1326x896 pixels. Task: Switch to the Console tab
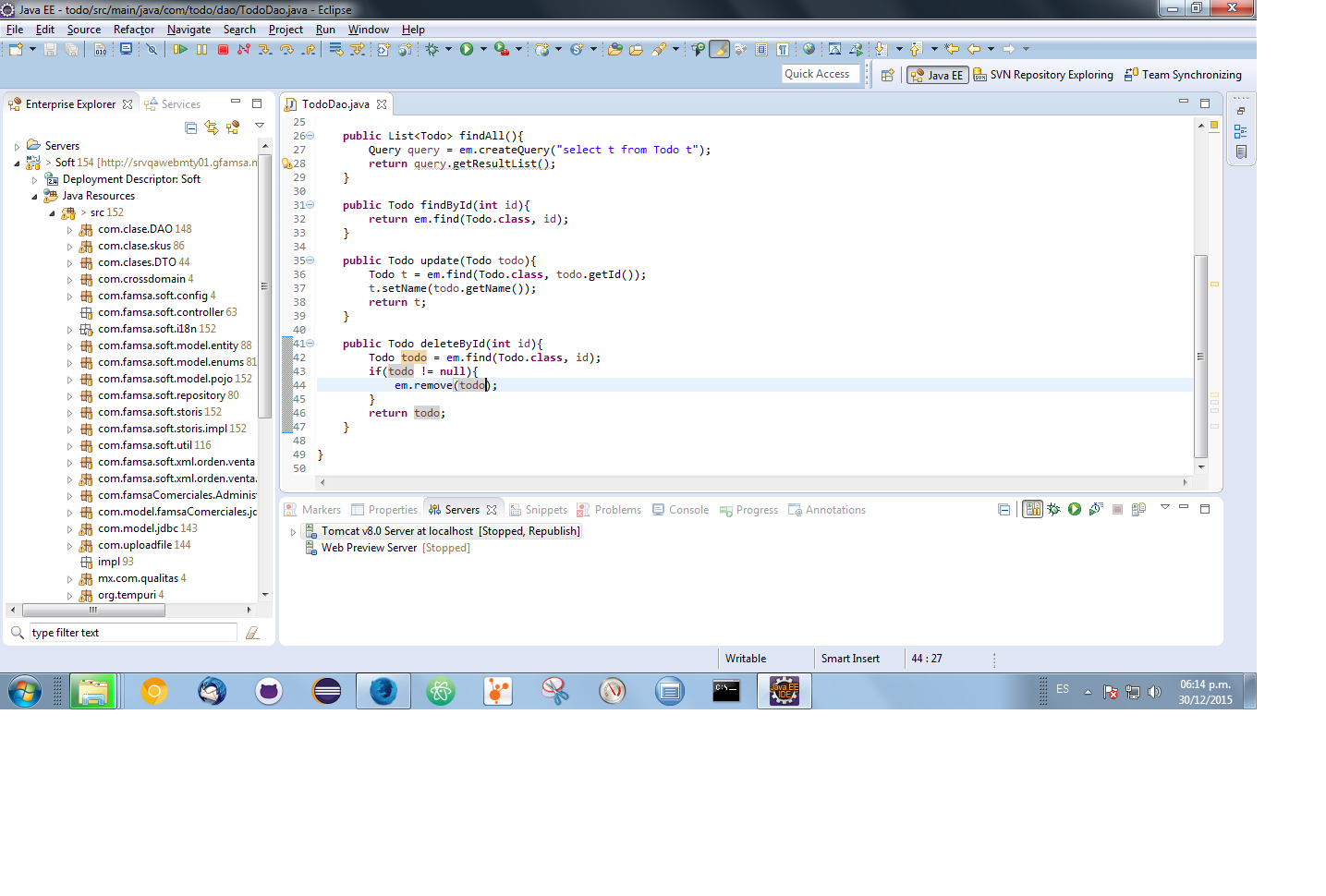pos(680,510)
